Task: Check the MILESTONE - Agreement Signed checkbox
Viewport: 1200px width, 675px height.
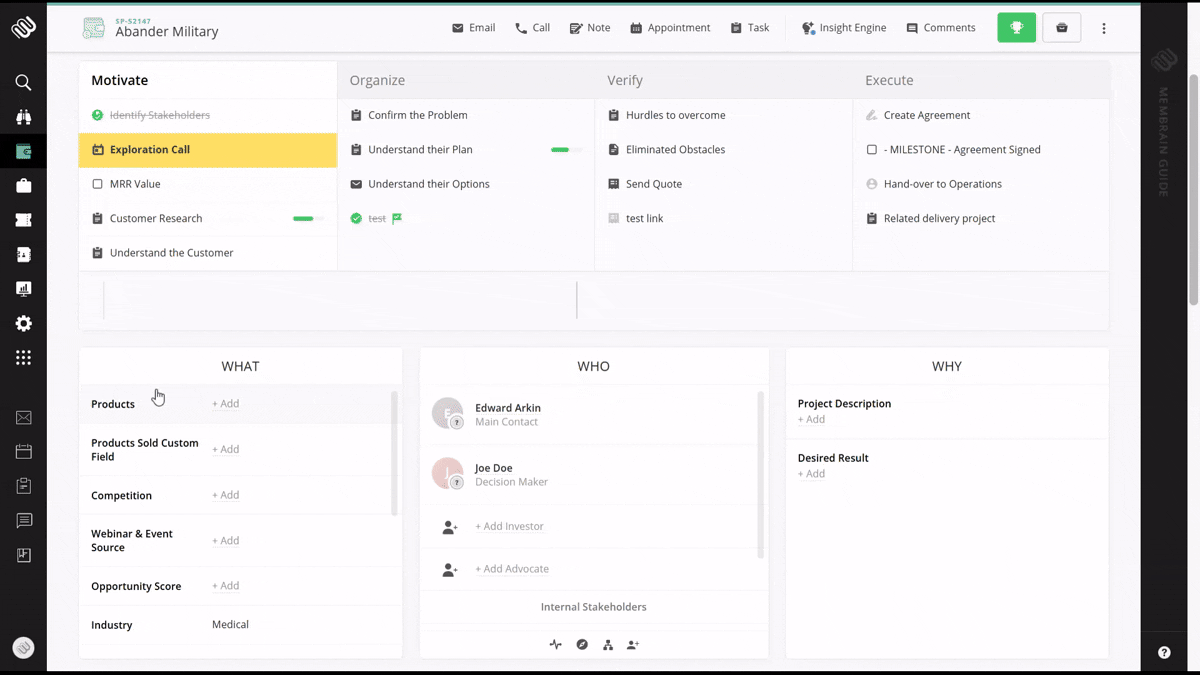Action: [871, 150]
